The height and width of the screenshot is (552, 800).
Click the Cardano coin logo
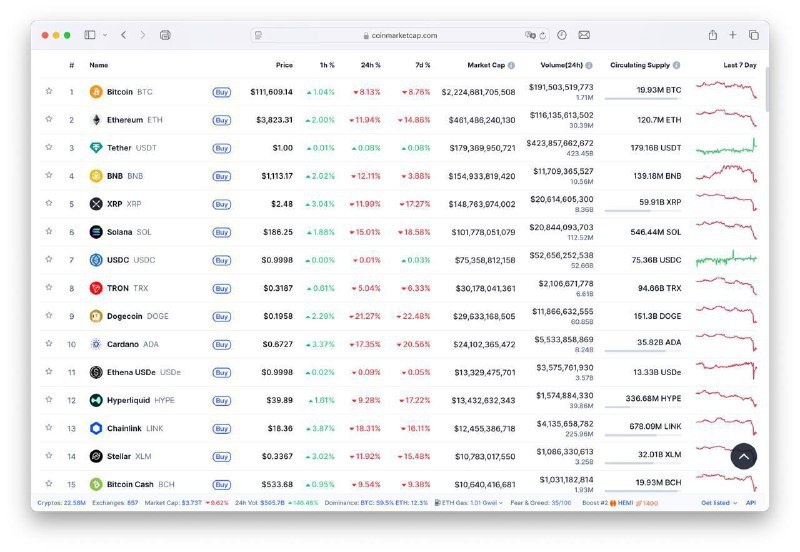click(96, 344)
